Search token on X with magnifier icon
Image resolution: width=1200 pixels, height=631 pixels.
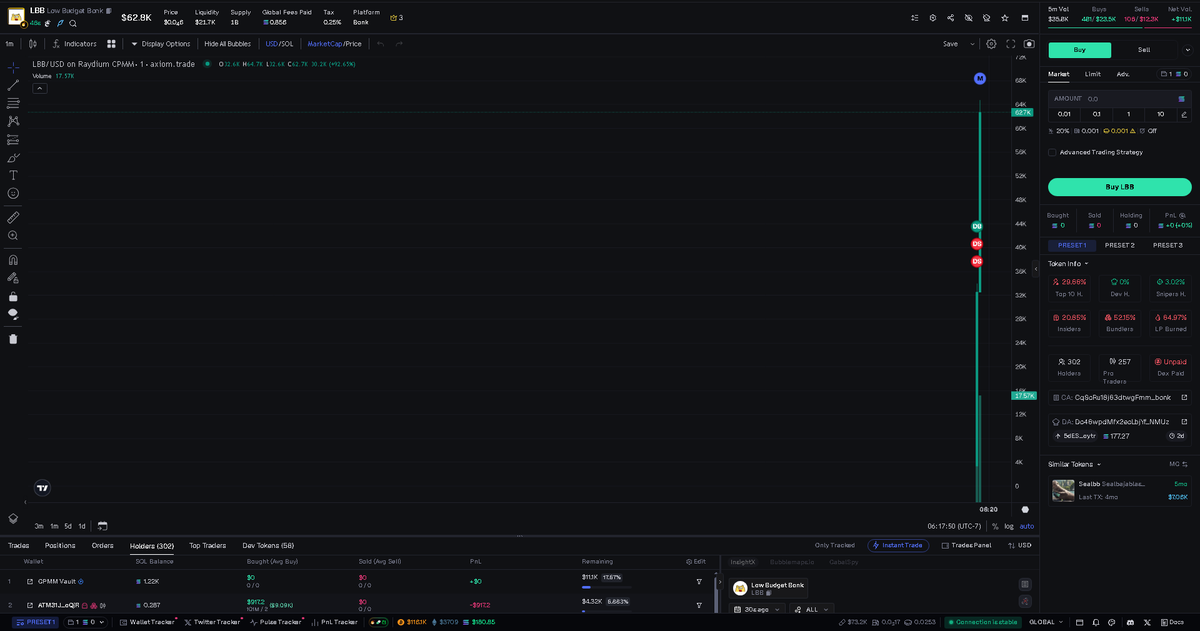pos(73,23)
